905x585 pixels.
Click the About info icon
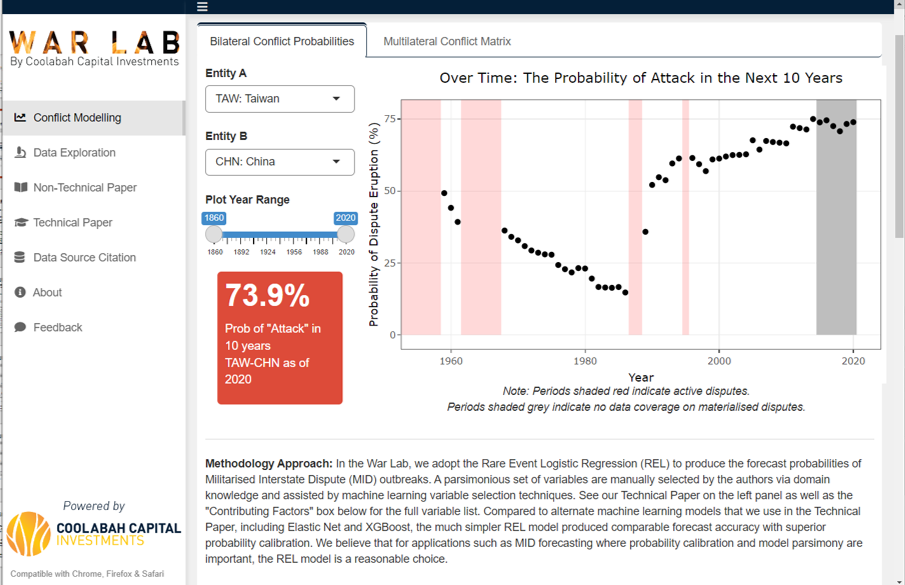[x=20, y=293]
